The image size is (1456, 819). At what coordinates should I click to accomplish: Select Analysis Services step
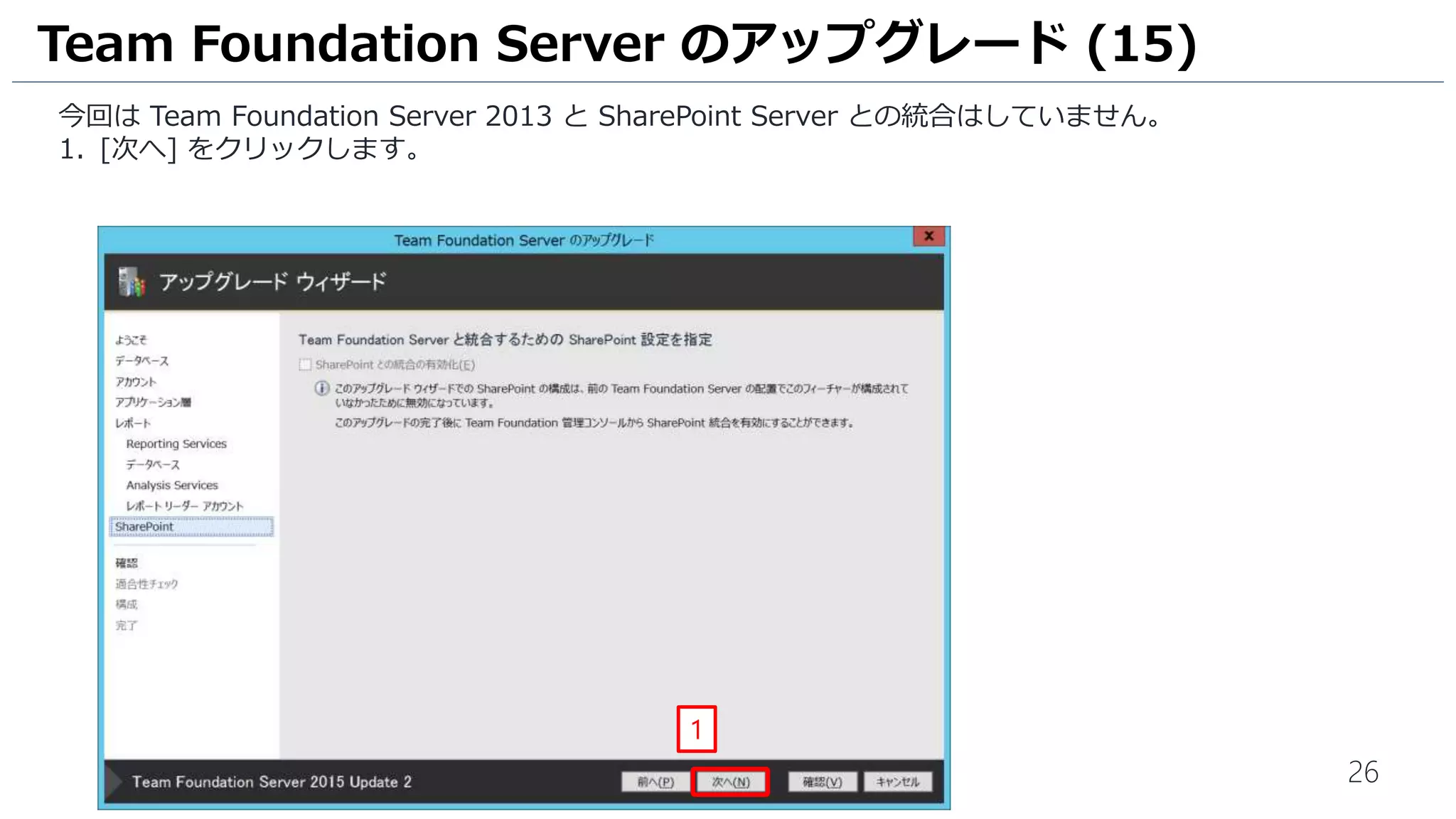click(172, 485)
